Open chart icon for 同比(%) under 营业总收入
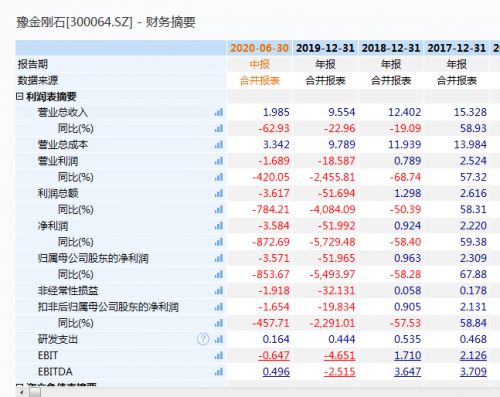 click(219, 128)
